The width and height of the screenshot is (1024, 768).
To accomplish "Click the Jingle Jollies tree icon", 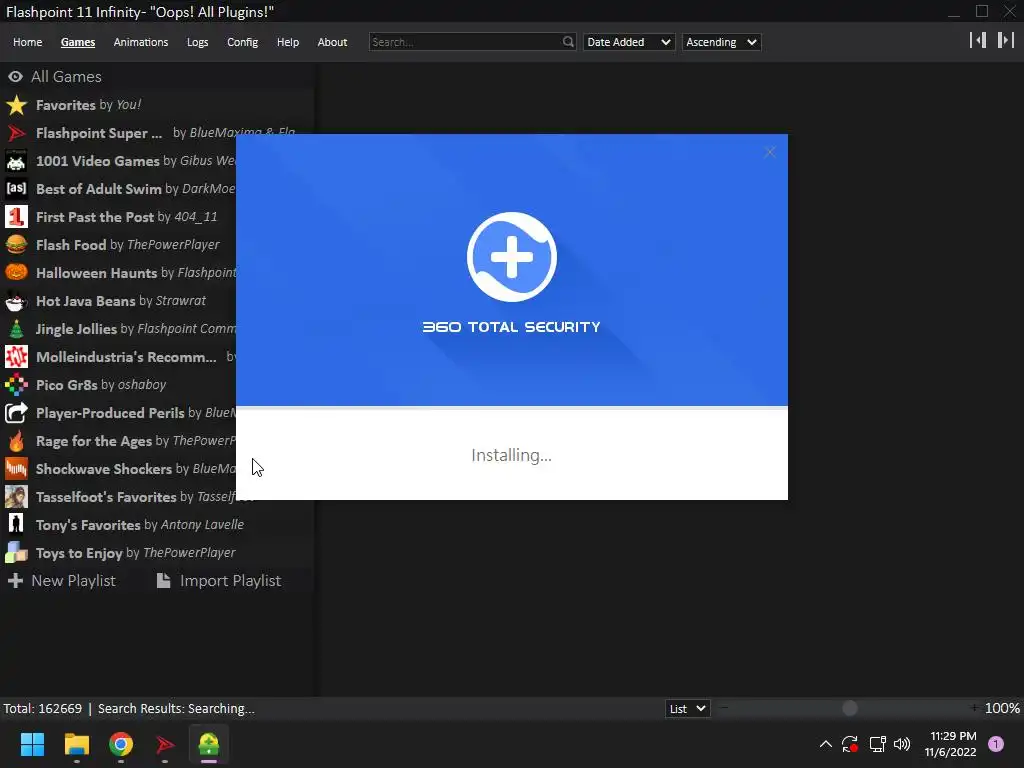I will pos(16,329).
